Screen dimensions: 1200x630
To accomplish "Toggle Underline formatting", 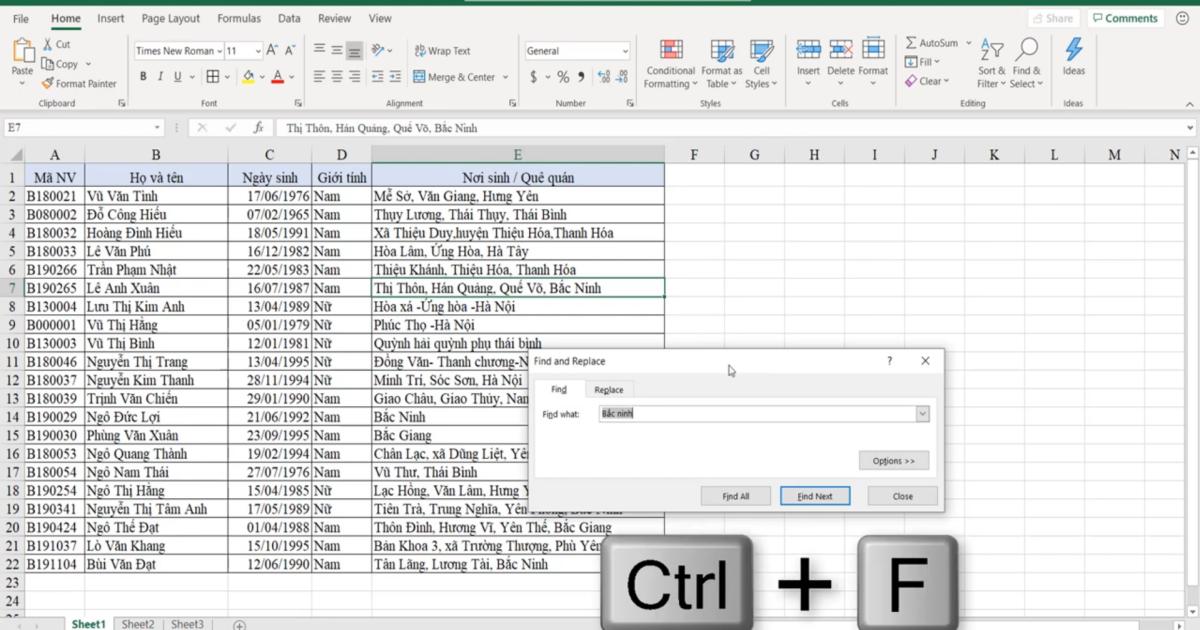I will point(177,77).
